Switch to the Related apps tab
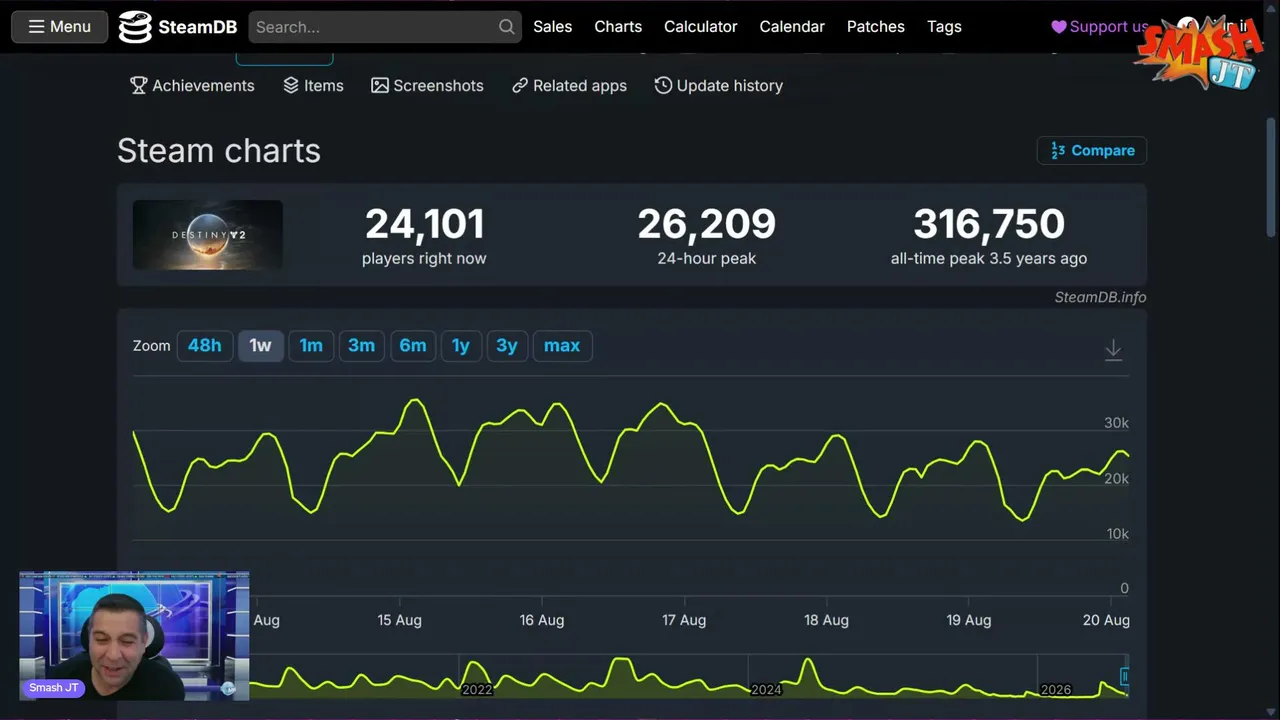Viewport: 1280px width, 720px height. pos(569,86)
